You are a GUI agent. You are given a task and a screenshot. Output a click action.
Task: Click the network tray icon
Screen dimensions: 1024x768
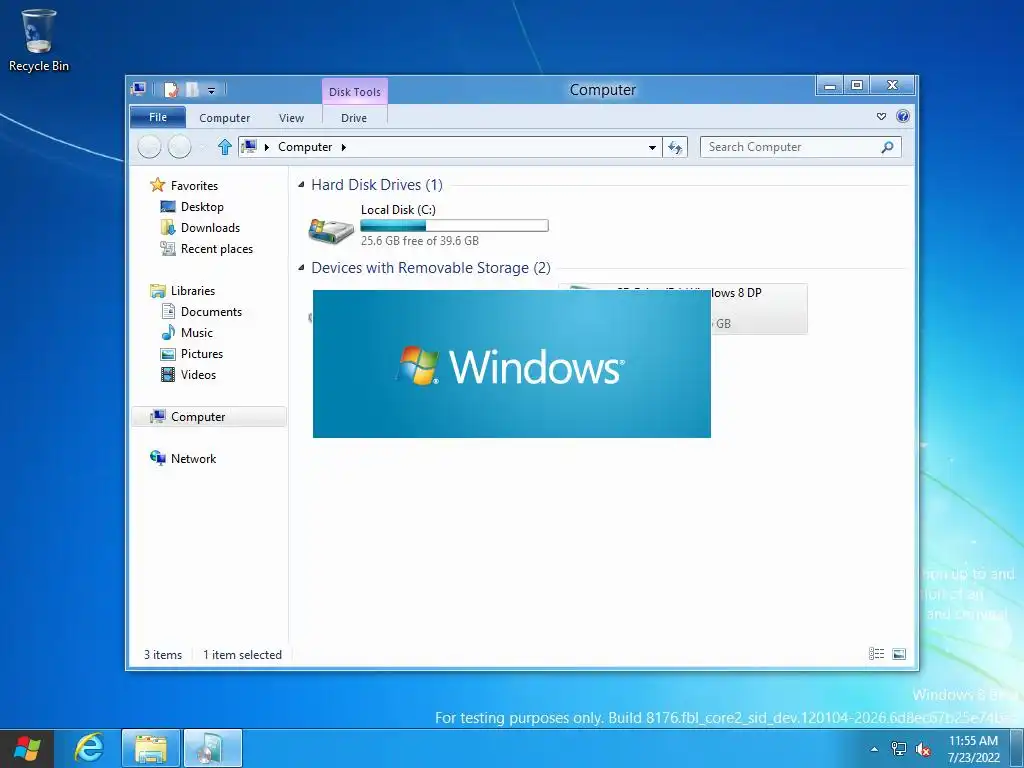pos(899,749)
